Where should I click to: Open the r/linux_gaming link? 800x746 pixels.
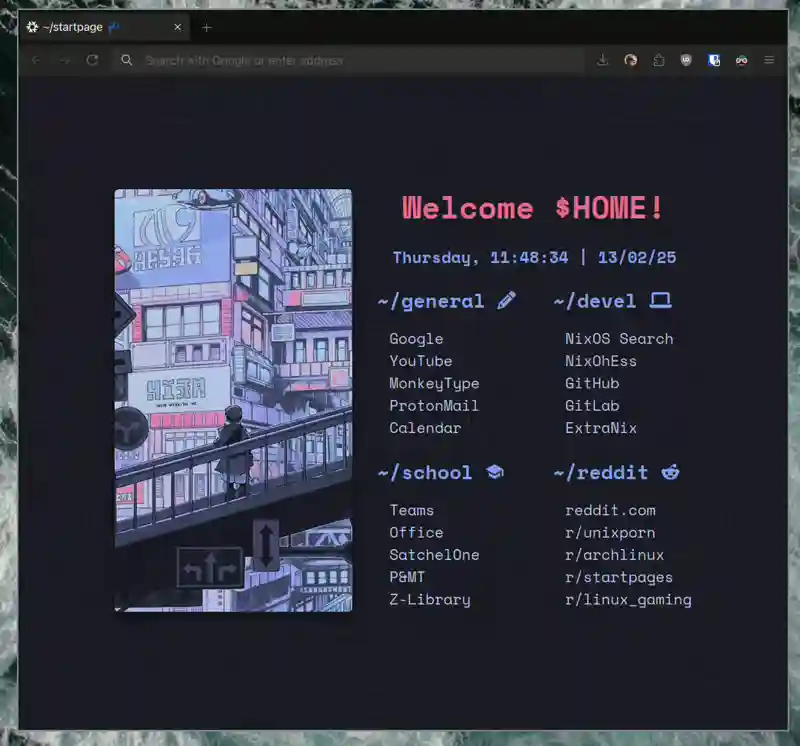628,600
